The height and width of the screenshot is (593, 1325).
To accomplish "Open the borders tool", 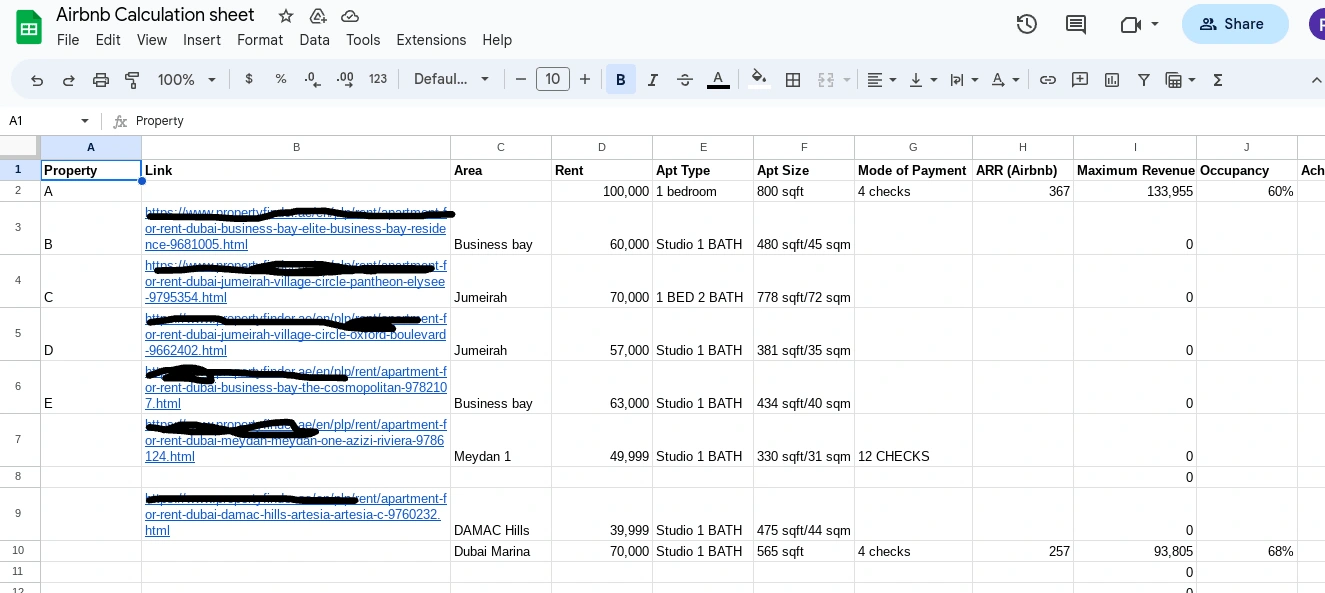I will [793, 80].
